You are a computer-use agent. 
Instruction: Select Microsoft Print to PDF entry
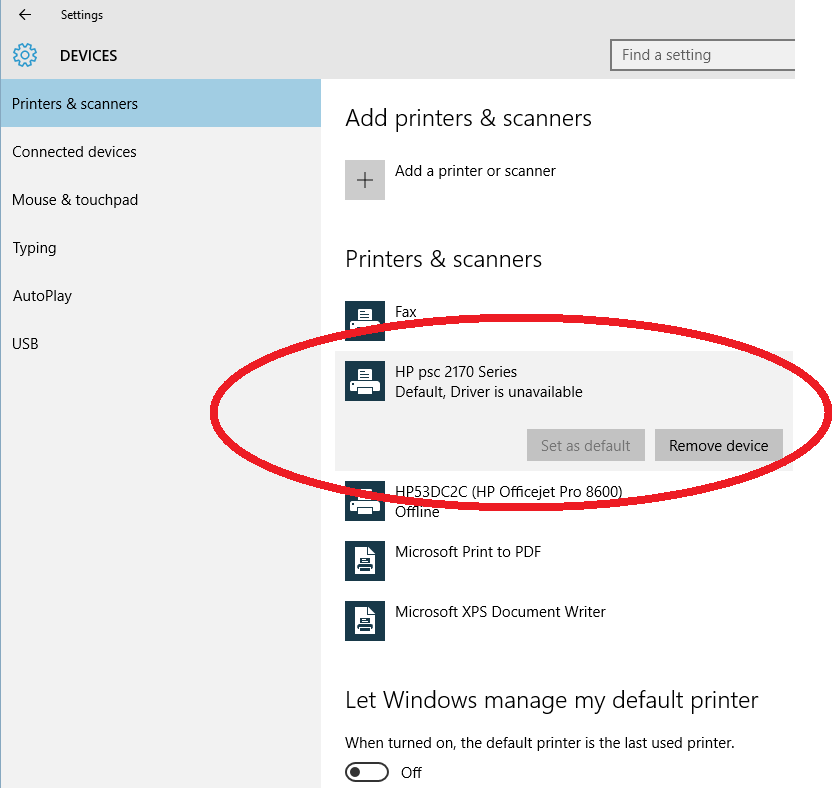pos(468,552)
